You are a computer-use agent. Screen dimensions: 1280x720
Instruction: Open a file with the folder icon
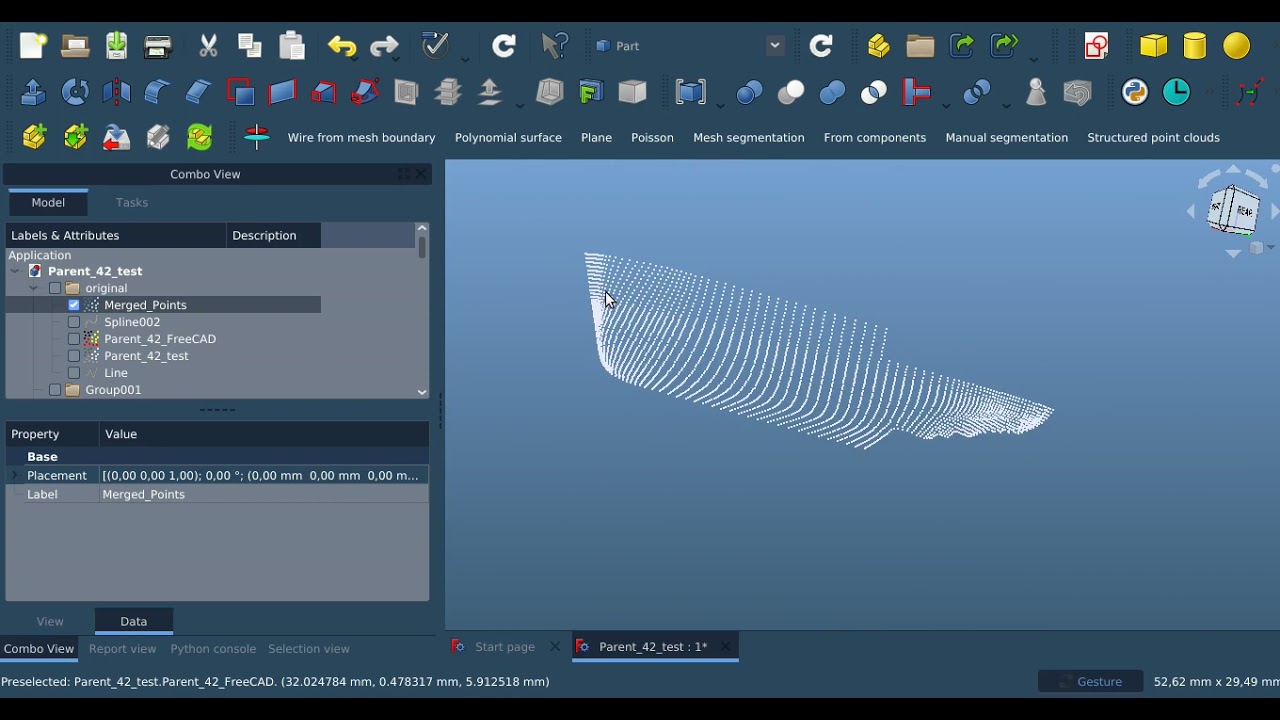click(x=75, y=46)
